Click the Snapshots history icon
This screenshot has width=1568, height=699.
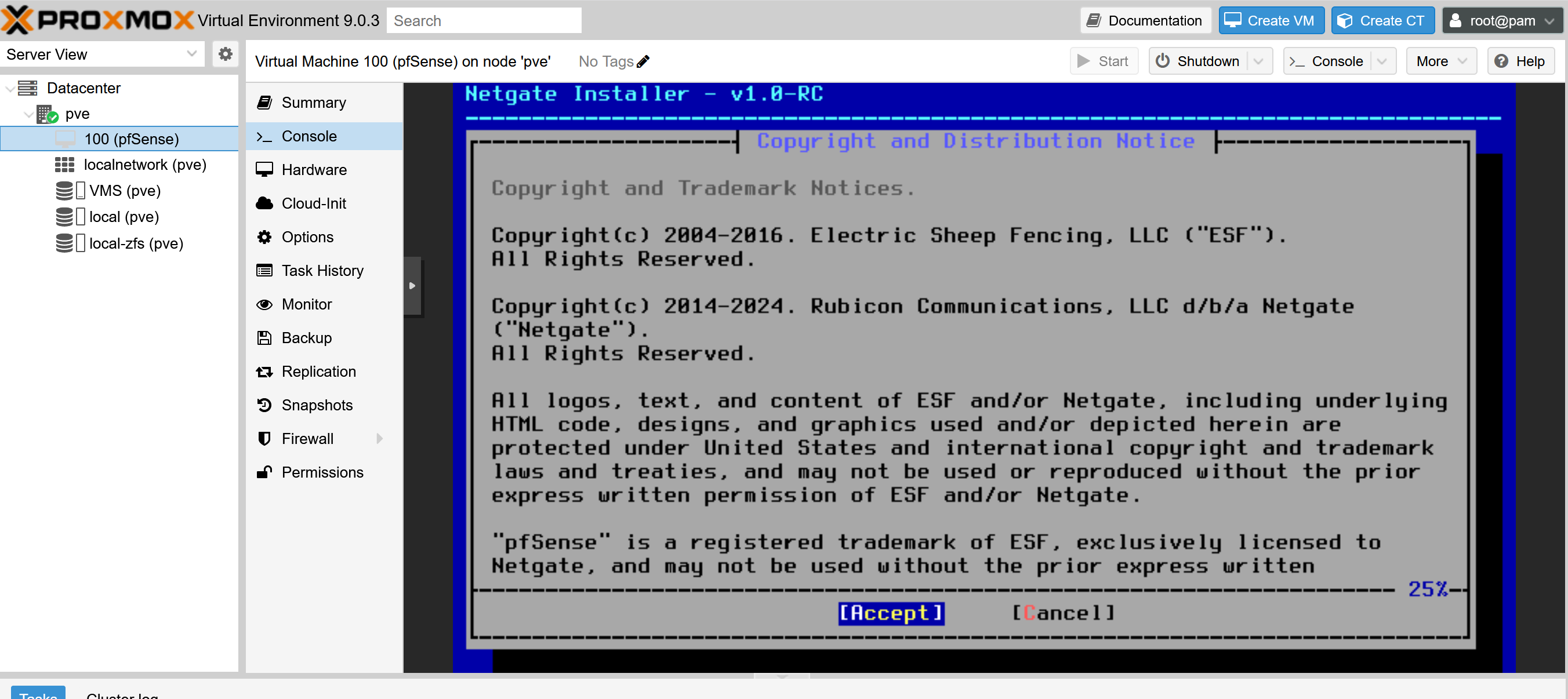264,405
